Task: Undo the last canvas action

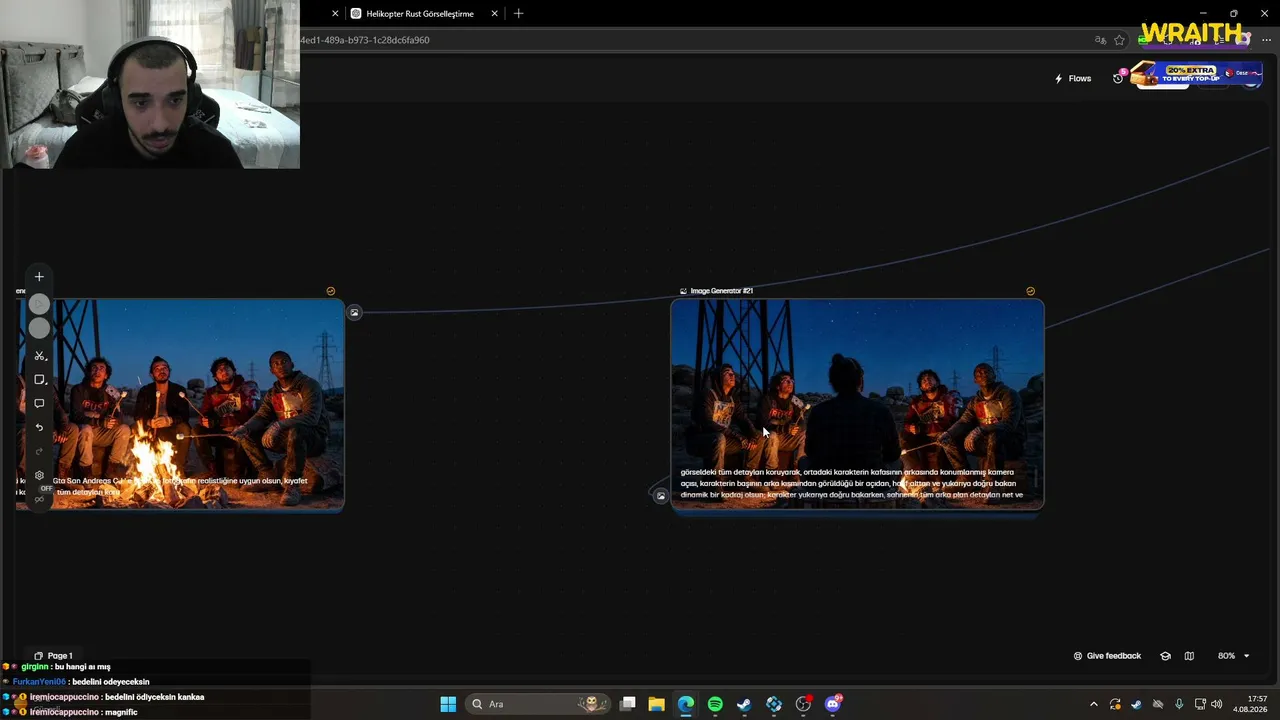Action: [39, 428]
